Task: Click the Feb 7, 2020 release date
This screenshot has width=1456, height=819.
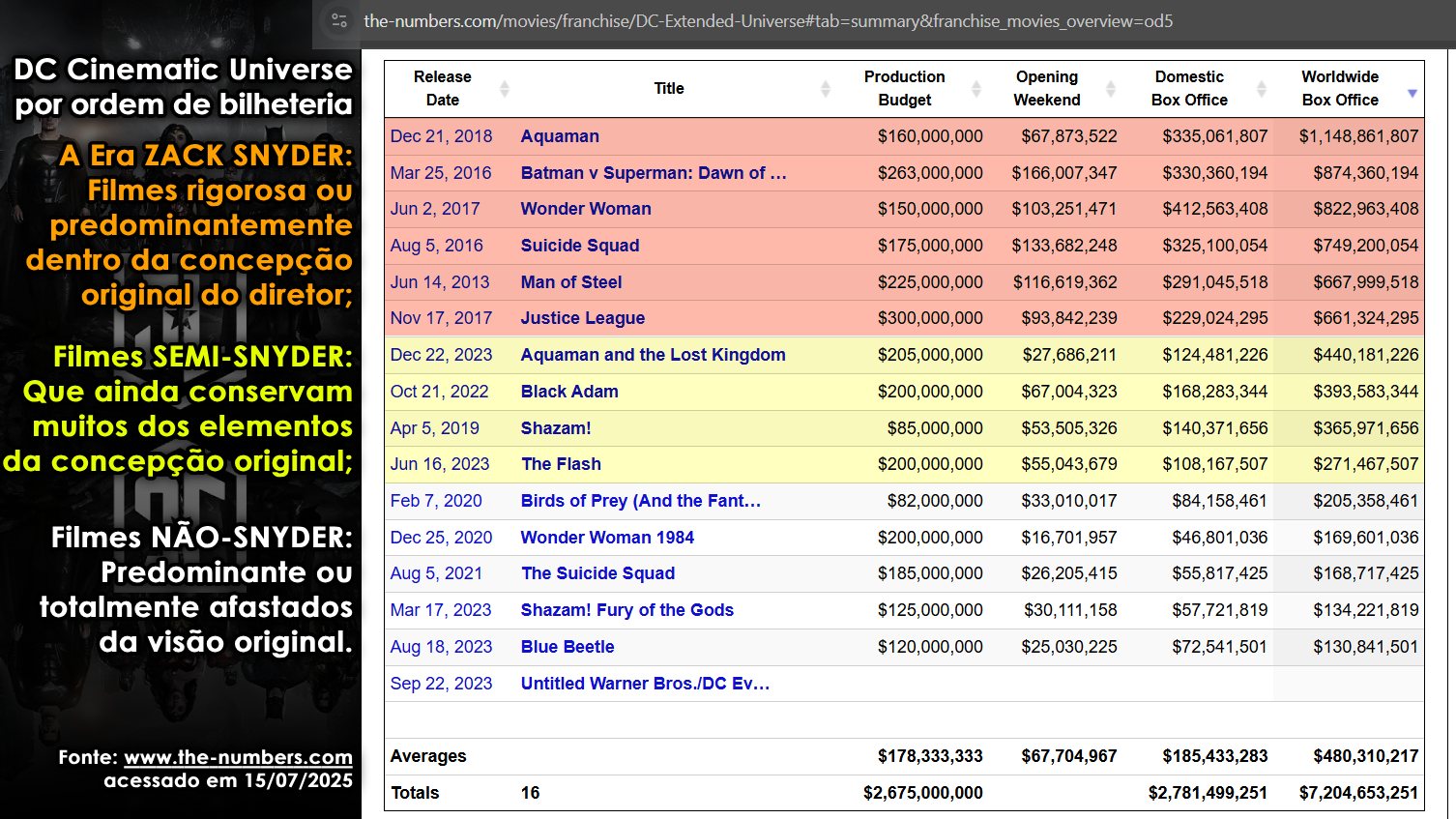Action: point(436,501)
